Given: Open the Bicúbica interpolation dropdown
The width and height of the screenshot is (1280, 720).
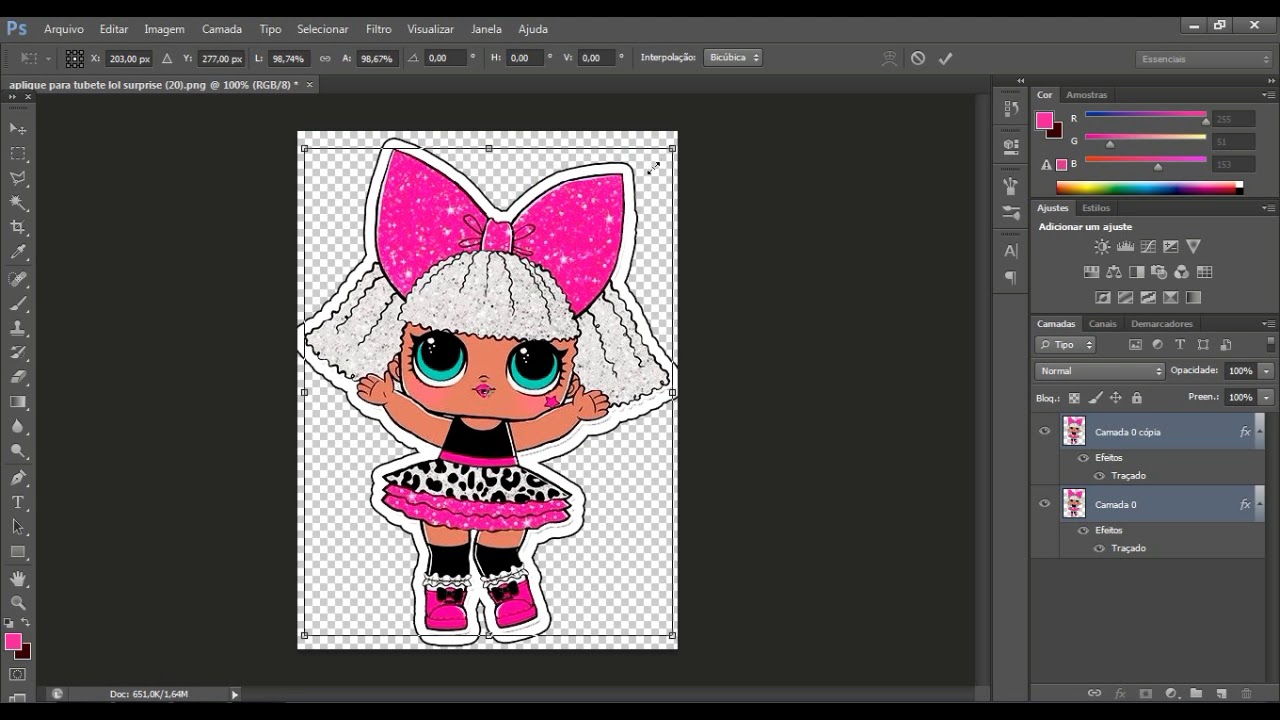Looking at the screenshot, I should tap(733, 58).
